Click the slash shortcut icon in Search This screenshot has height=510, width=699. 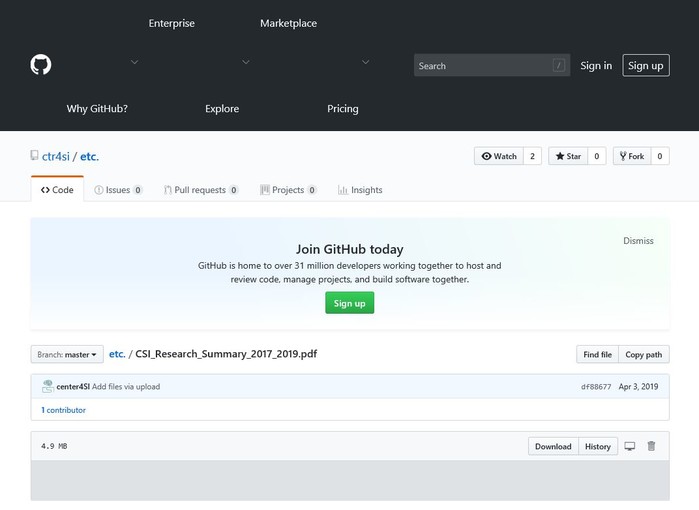point(559,66)
